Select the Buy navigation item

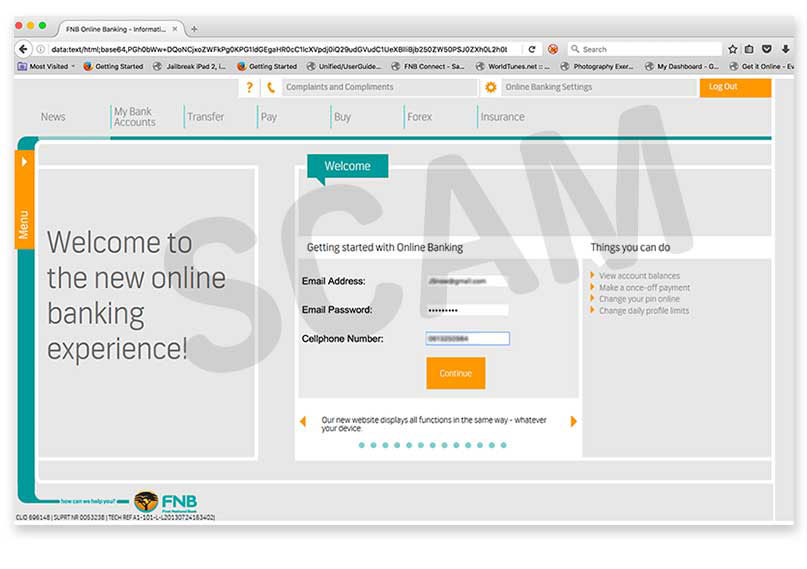[x=342, y=117]
